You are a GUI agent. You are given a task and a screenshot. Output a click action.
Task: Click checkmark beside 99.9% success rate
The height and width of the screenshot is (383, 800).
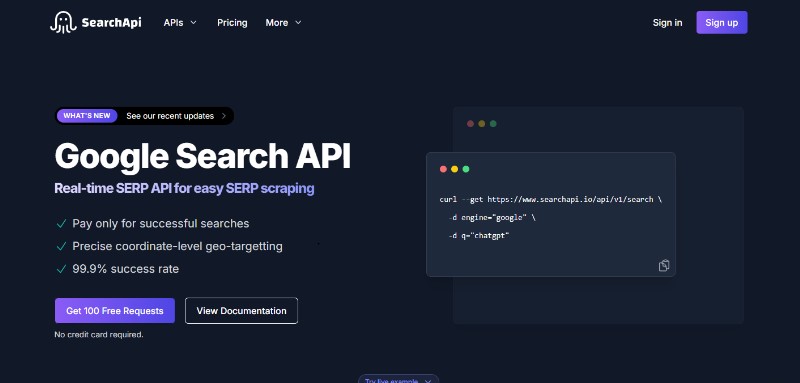61,269
